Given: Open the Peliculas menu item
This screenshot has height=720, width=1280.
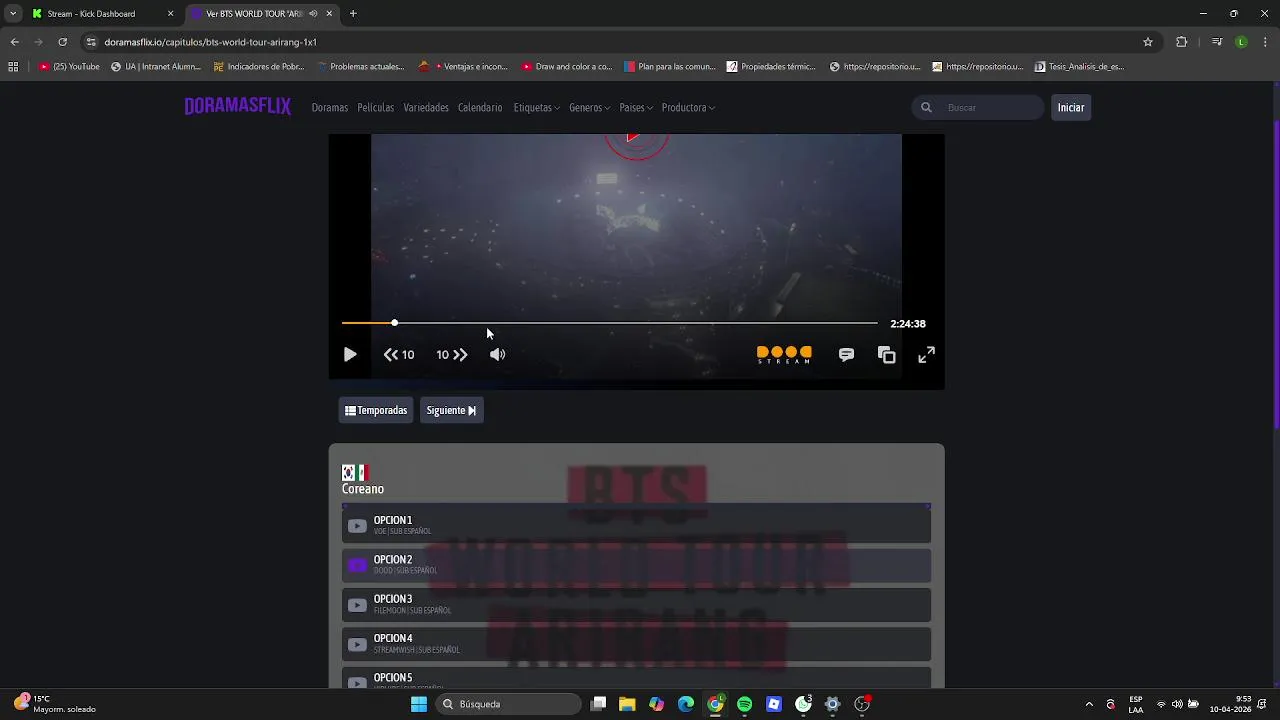Looking at the screenshot, I should 375,107.
